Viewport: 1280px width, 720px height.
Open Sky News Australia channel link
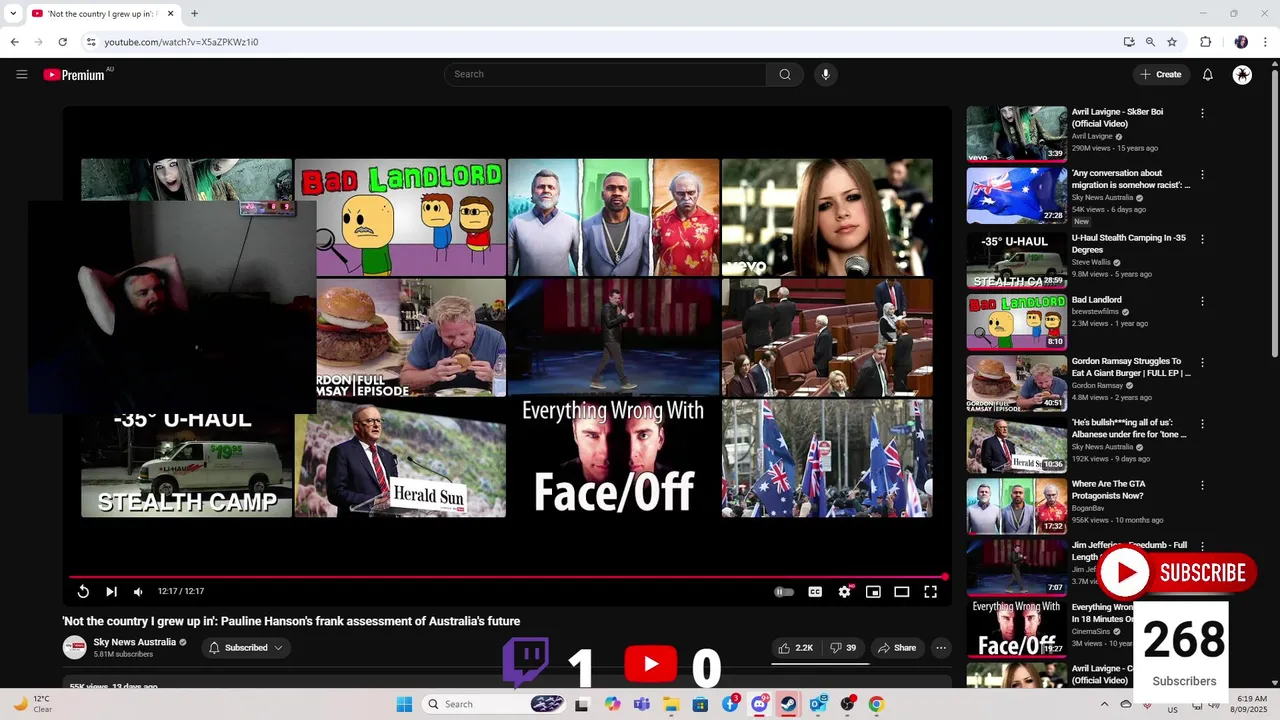point(134,642)
